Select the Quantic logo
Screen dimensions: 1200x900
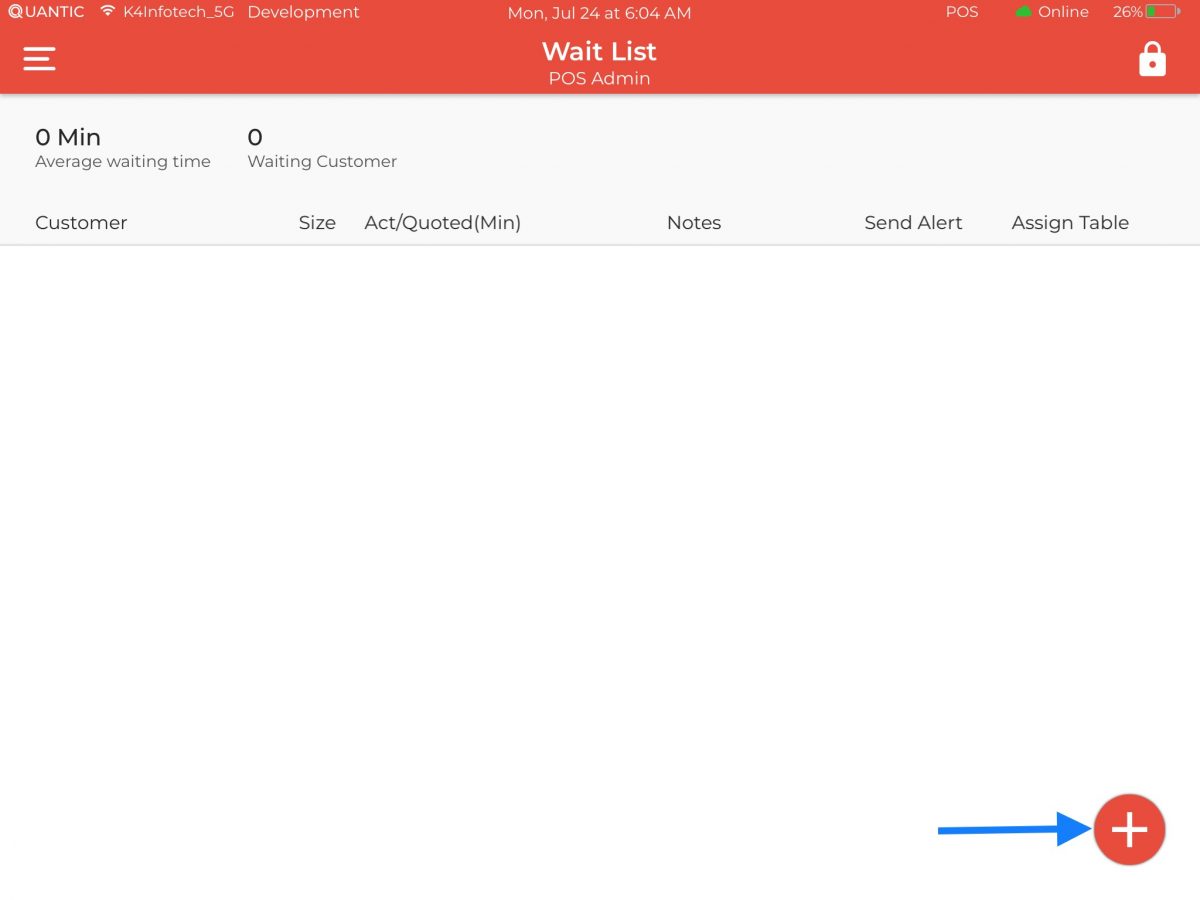[x=45, y=11]
